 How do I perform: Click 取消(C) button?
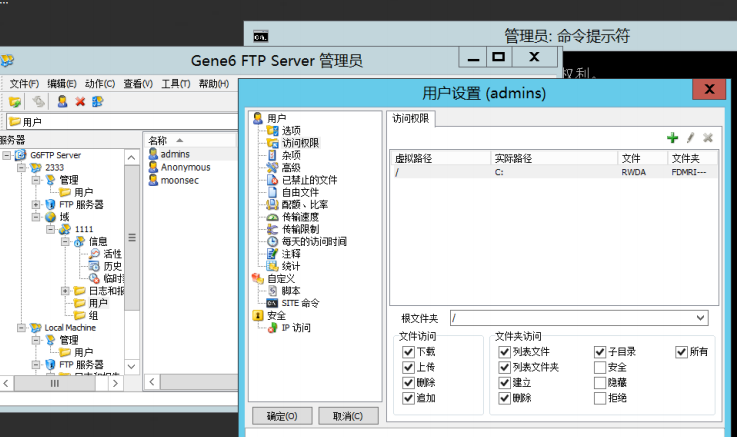click(x=348, y=416)
